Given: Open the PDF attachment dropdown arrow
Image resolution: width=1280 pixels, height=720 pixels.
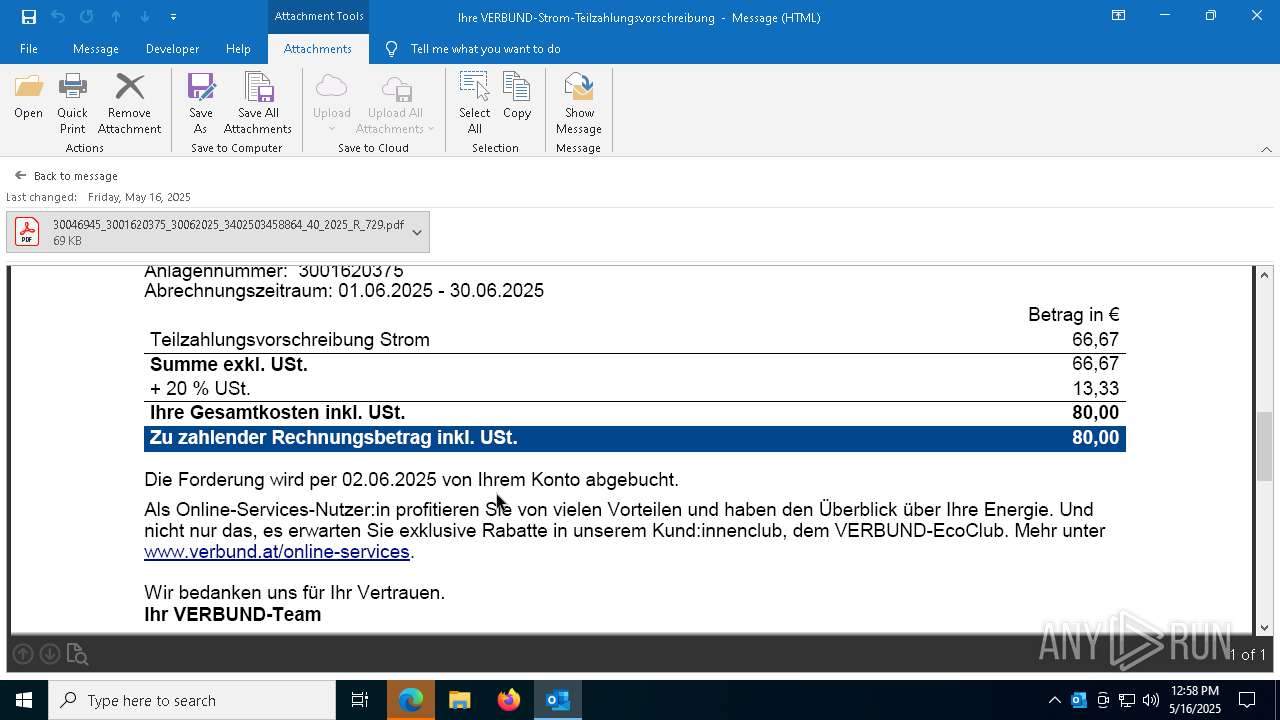Looking at the screenshot, I should point(418,232).
